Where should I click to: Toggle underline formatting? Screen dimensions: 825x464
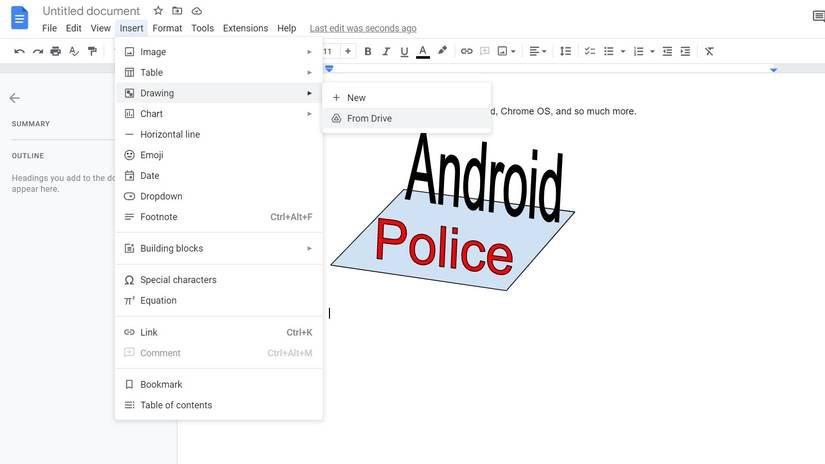pos(404,51)
